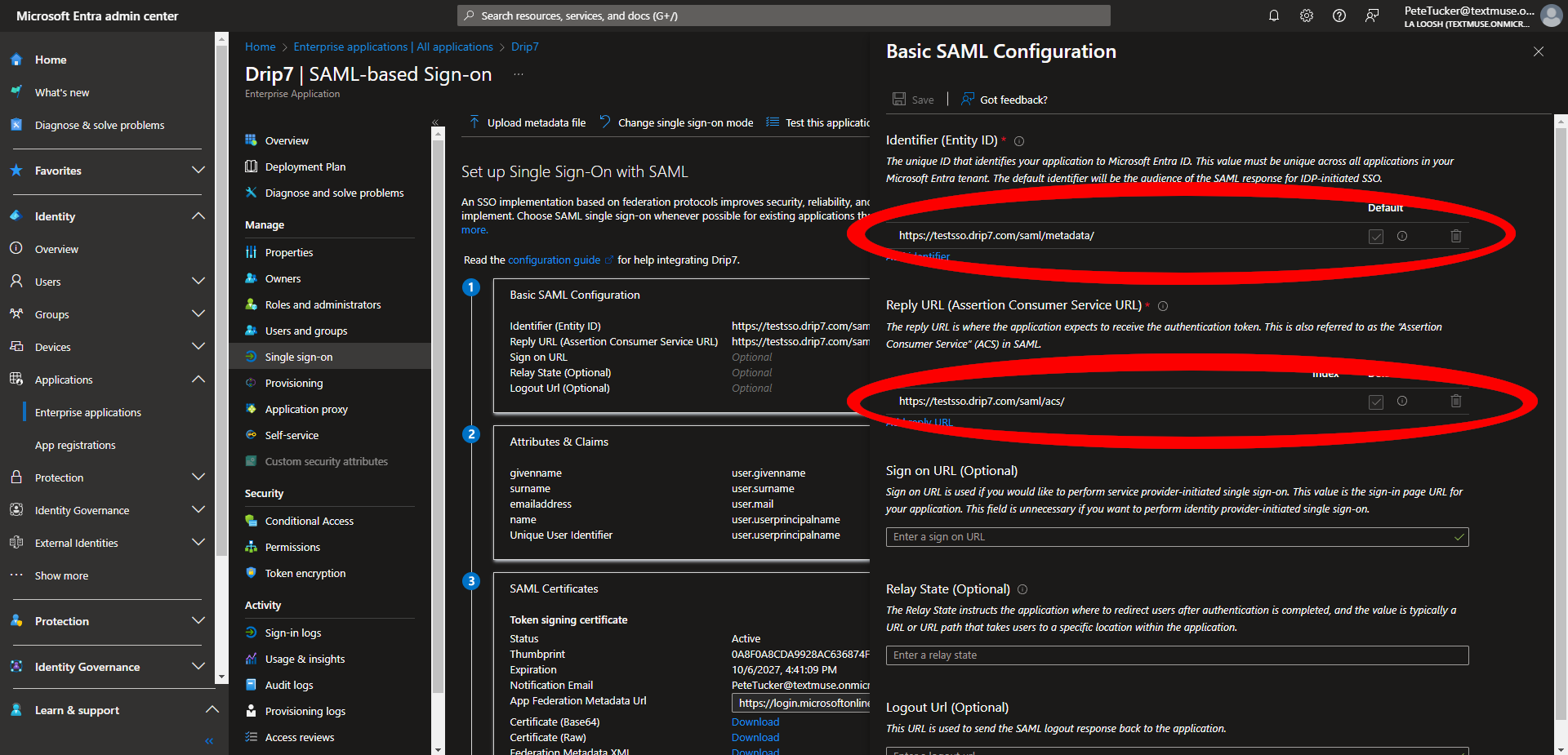Click Change single sign-on mode
The width and height of the screenshot is (1568, 755).
coord(676,122)
